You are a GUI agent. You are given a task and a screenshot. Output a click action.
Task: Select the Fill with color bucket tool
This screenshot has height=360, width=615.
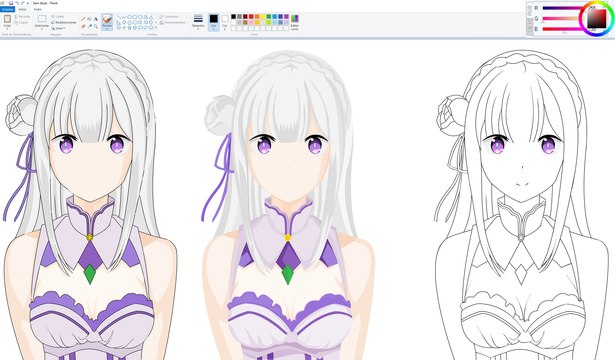coord(89,18)
